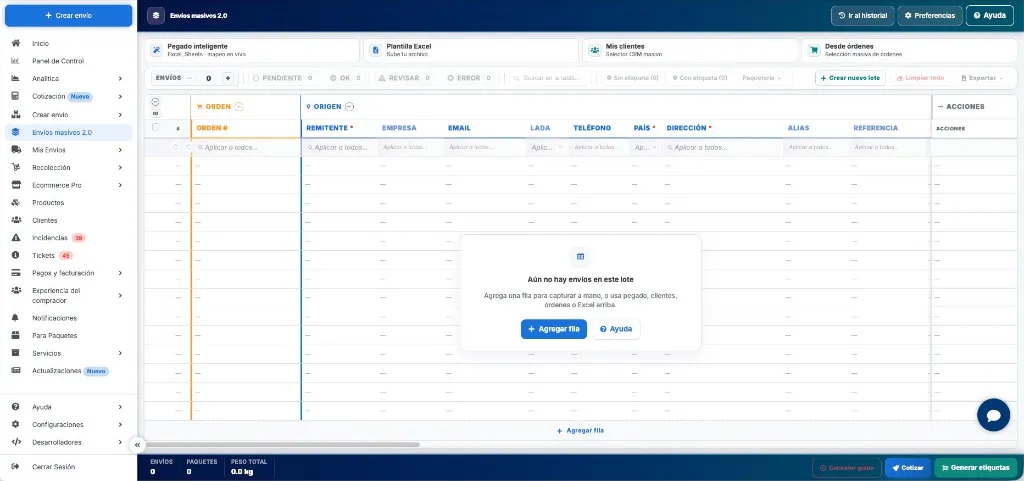Open Servicios in the sidebar menu
This screenshot has width=1024, height=481.
(x=68, y=353)
